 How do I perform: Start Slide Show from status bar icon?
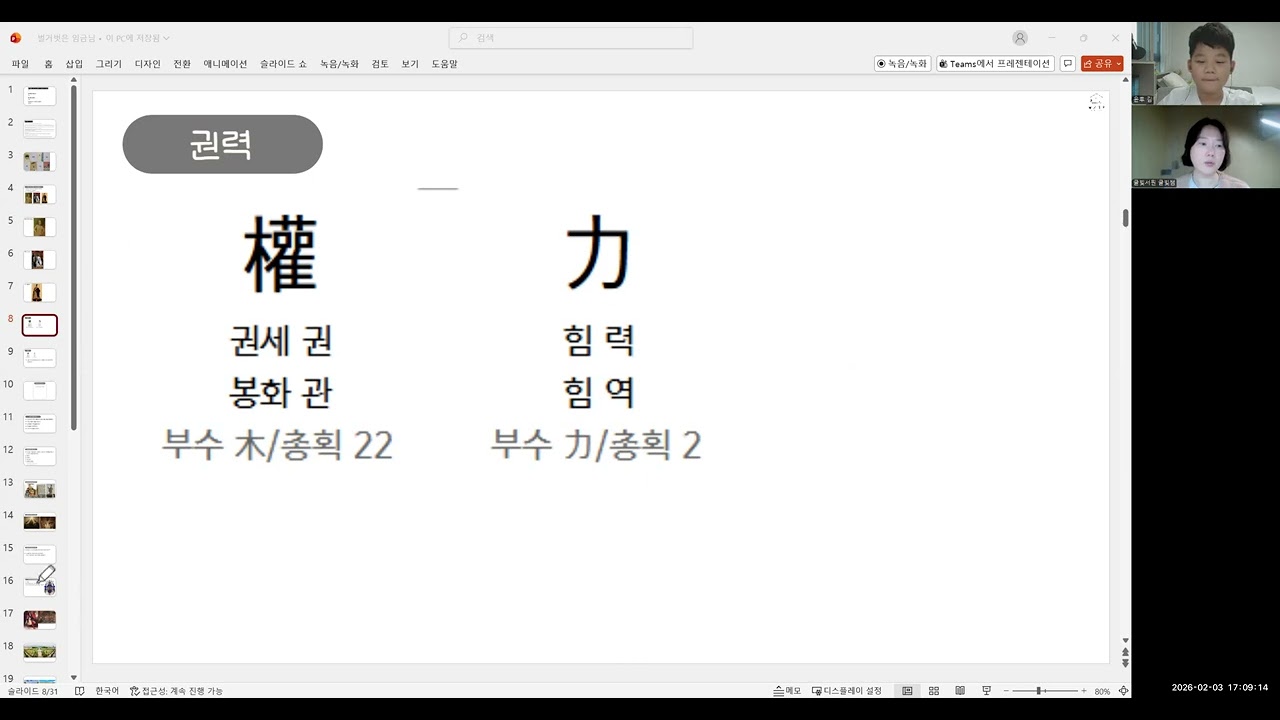tap(986, 691)
